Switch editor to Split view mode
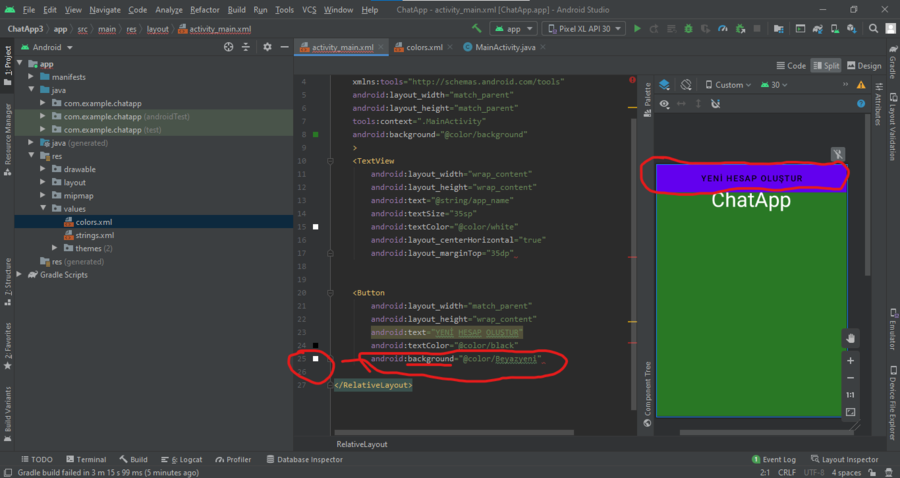 826,66
